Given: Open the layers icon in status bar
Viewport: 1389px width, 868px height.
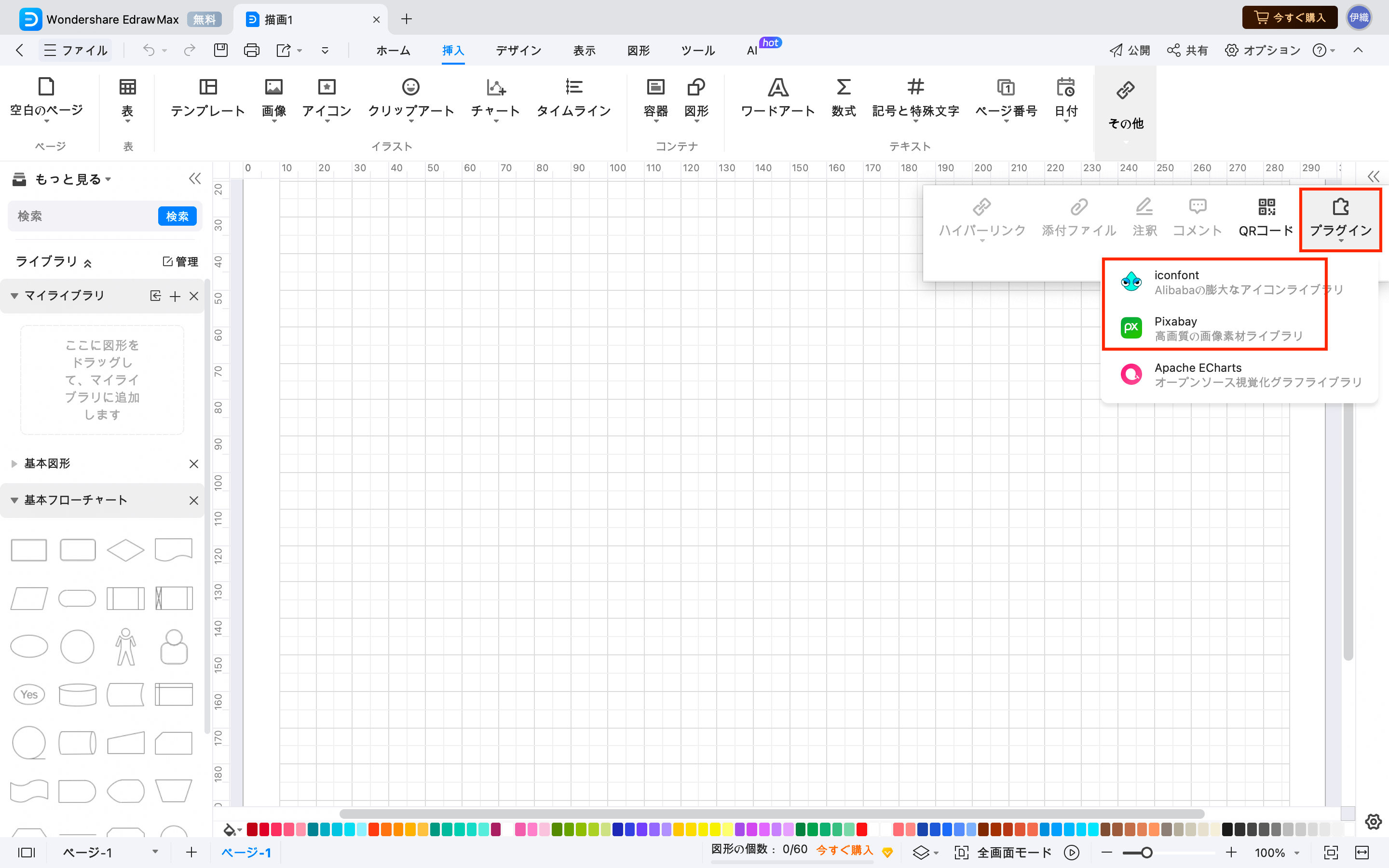Looking at the screenshot, I should click(921, 853).
